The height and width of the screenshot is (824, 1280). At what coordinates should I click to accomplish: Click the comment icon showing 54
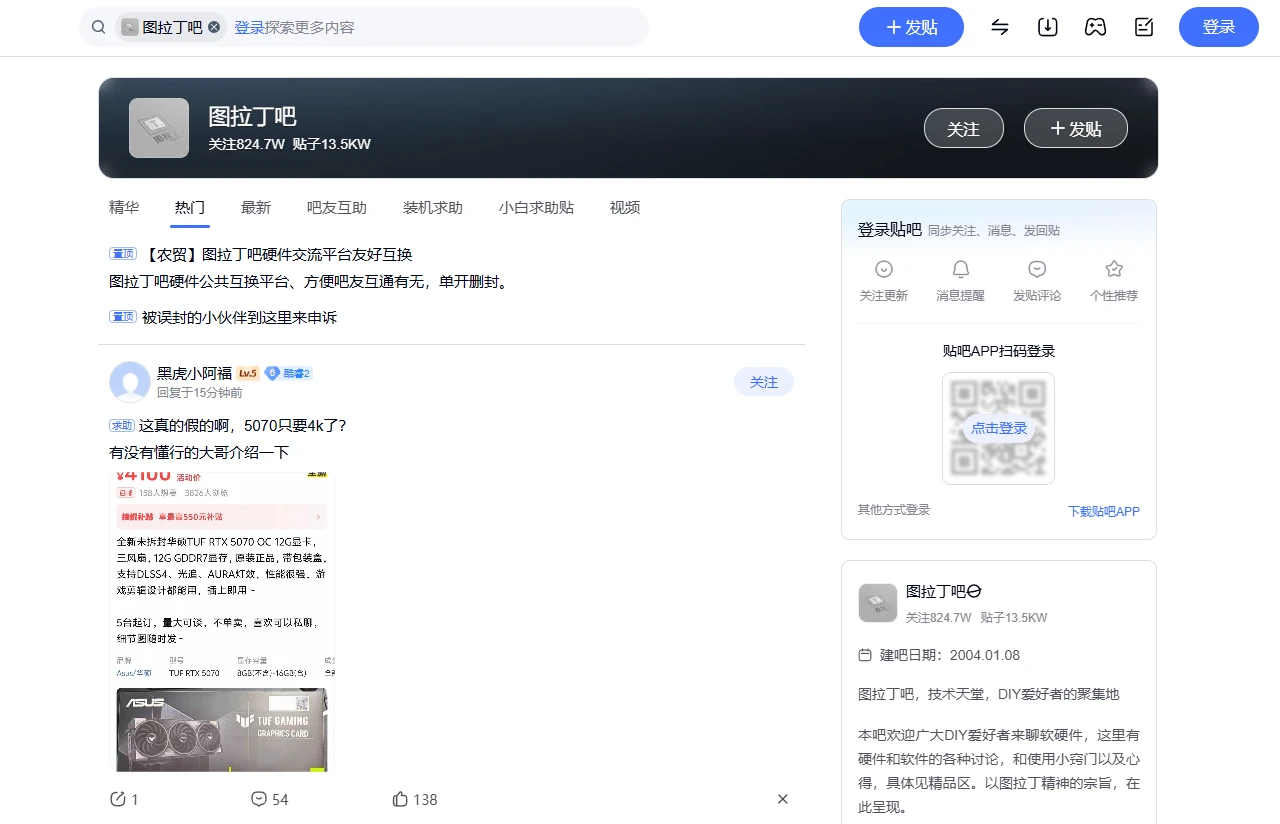tap(259, 799)
